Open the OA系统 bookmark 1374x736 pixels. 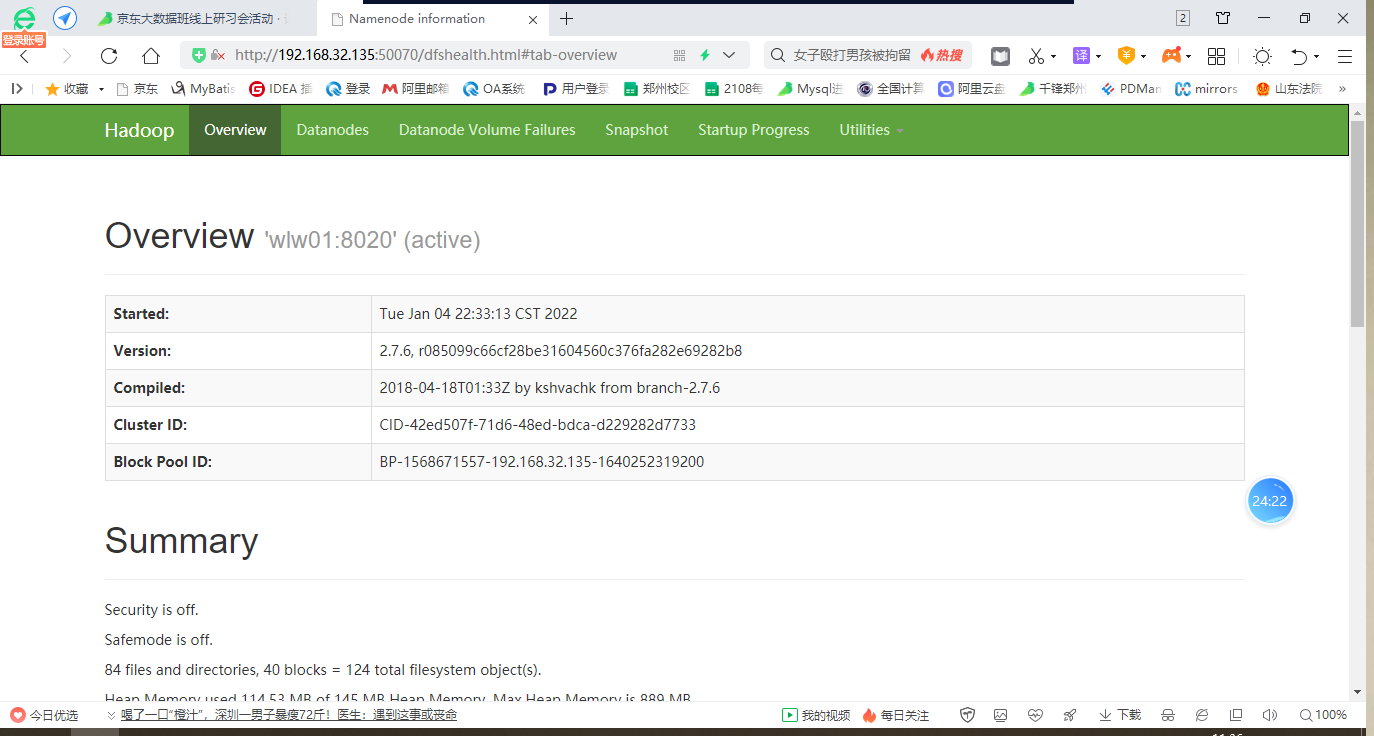(x=494, y=89)
